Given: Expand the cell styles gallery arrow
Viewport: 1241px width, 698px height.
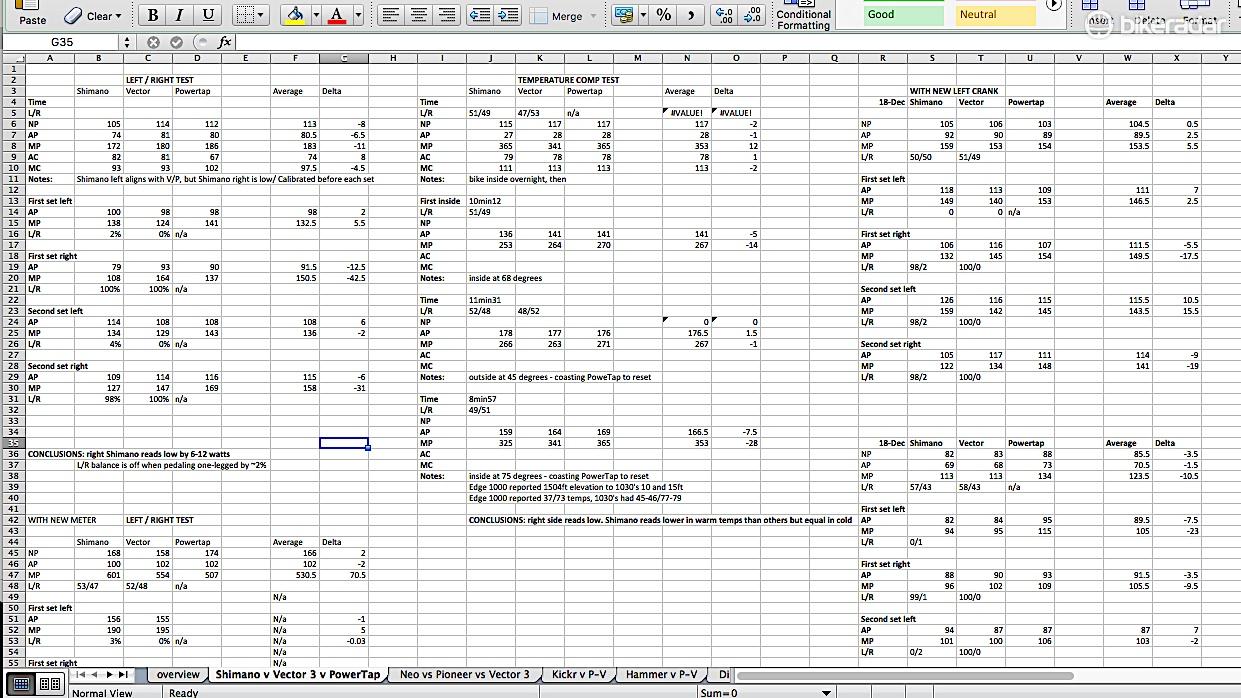Looking at the screenshot, I should pyautogui.click(x=1052, y=5).
